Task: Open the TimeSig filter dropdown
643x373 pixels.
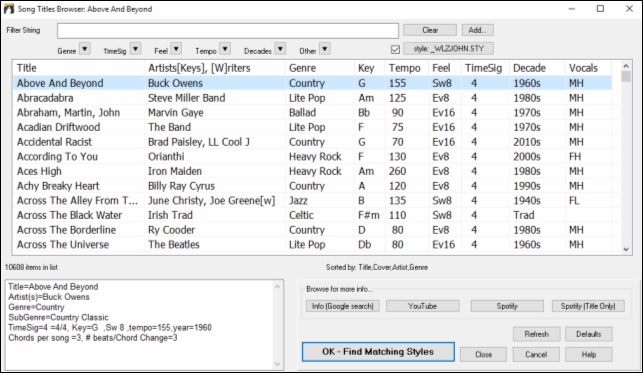Action: (x=135, y=49)
